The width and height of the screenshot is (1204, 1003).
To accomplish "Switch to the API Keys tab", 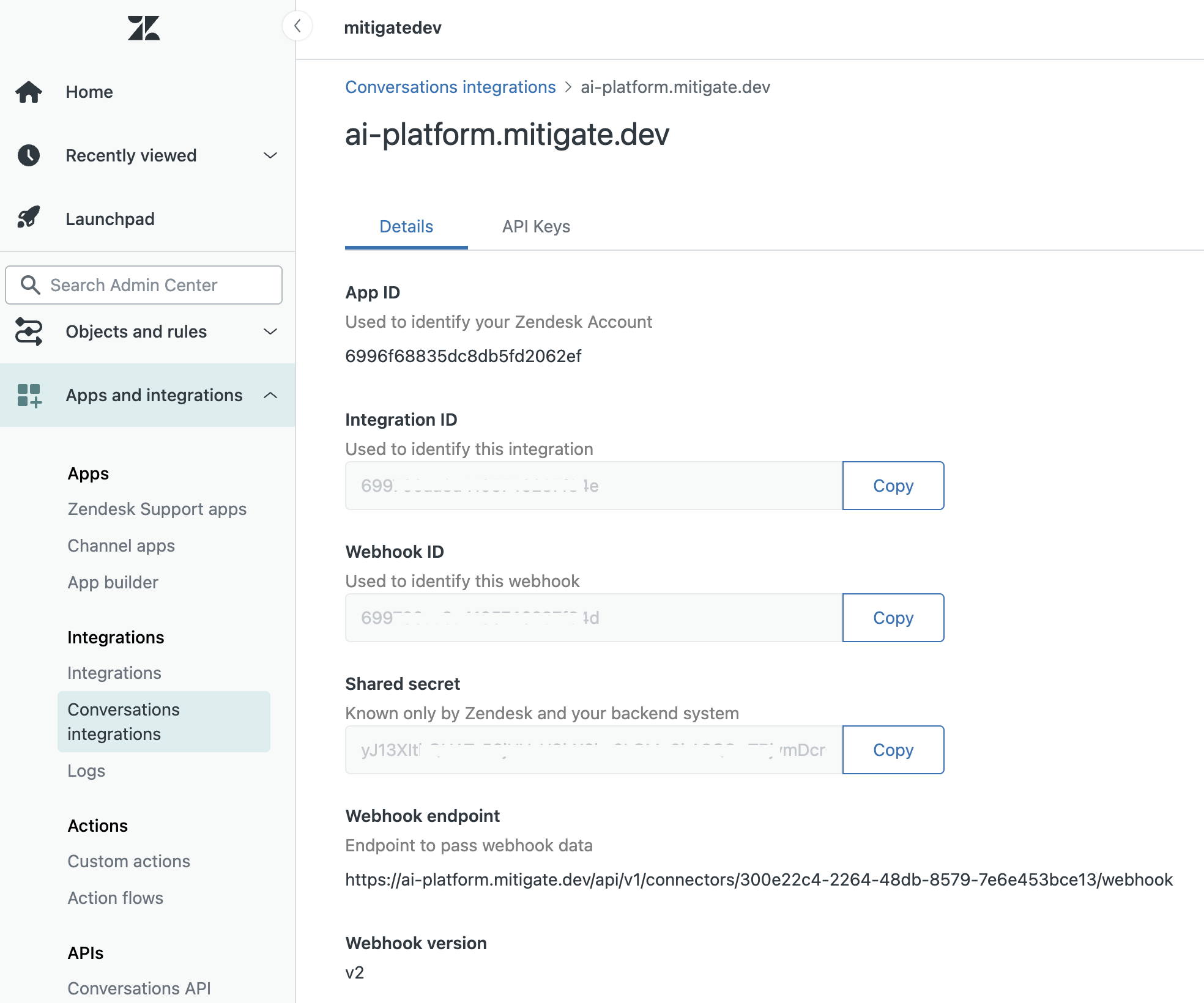I will click(535, 226).
